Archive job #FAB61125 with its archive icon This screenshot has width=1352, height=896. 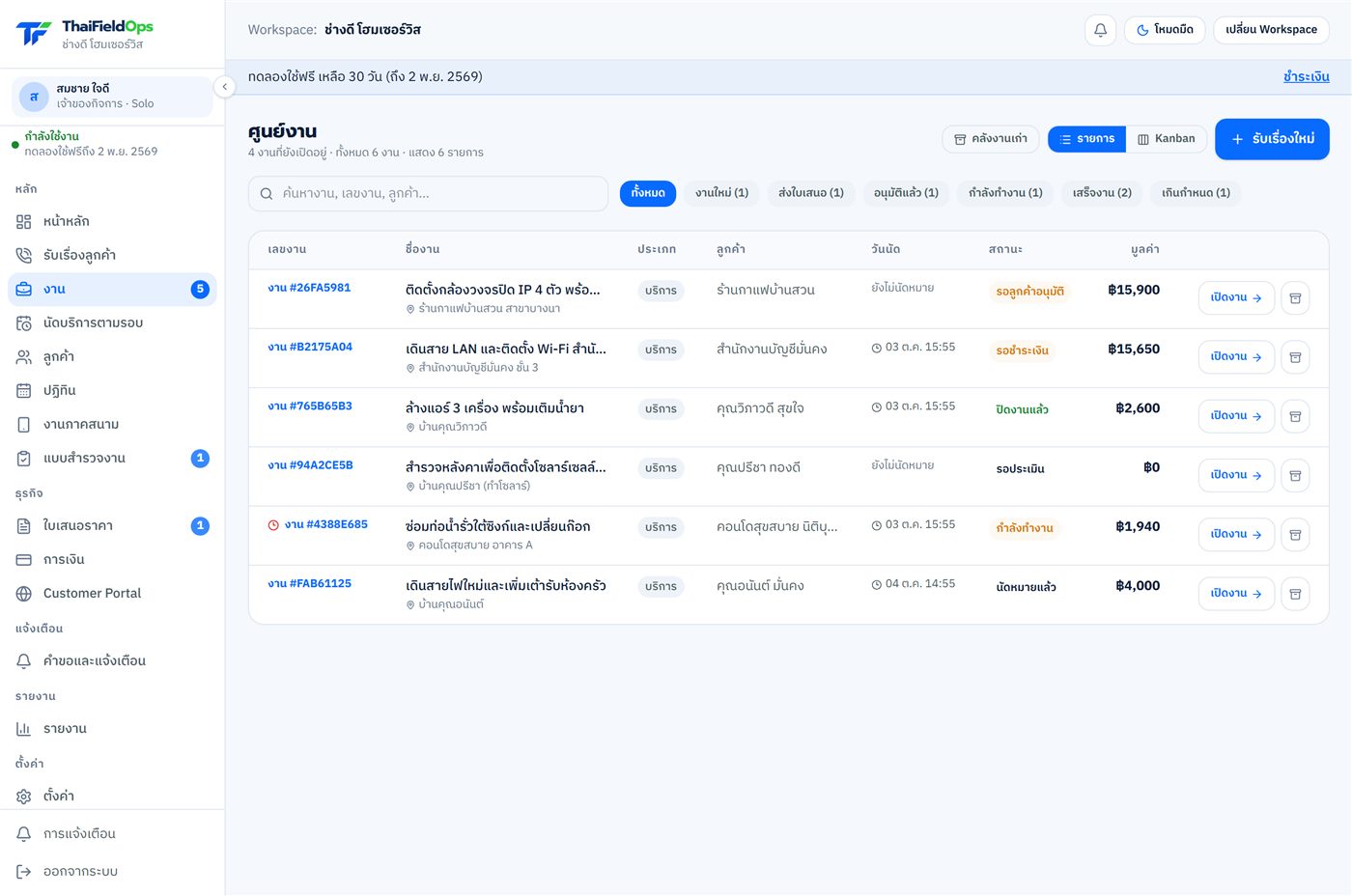pyautogui.click(x=1295, y=594)
